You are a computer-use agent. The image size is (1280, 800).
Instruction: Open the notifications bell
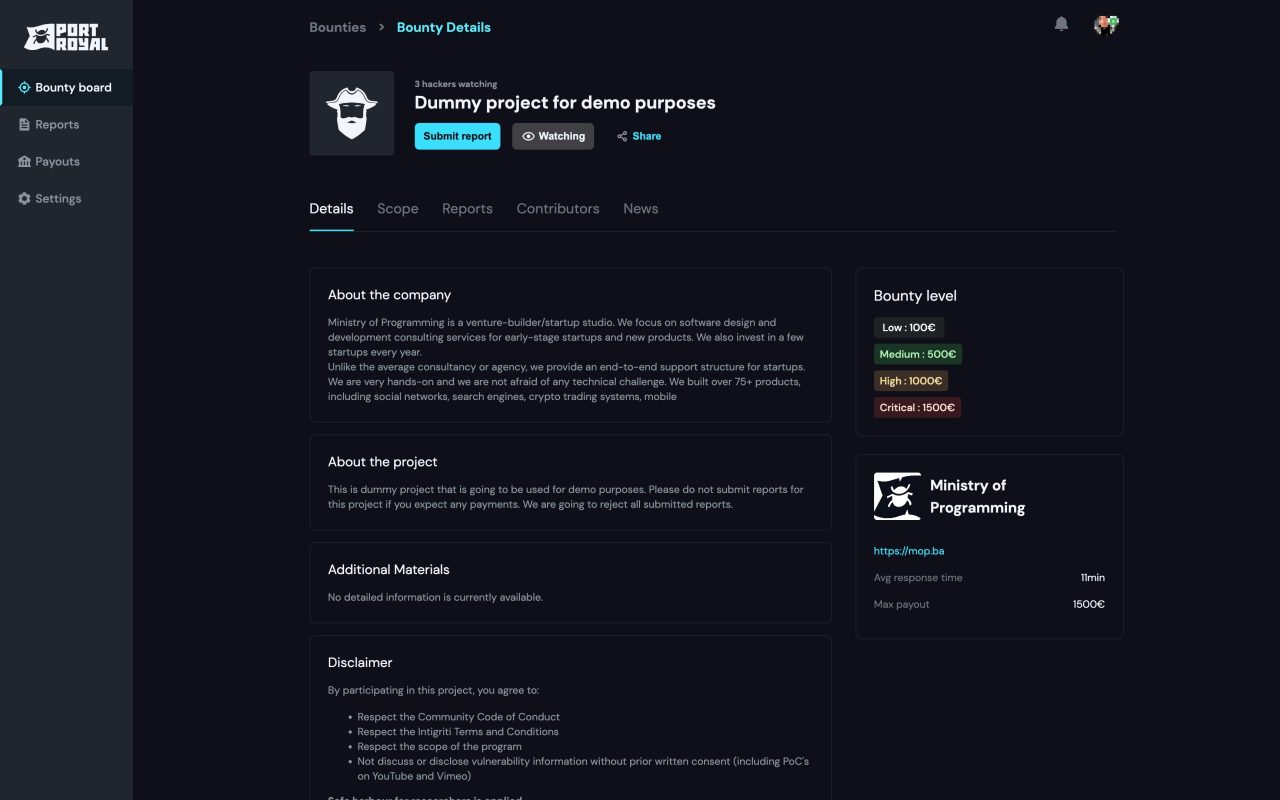click(x=1061, y=24)
